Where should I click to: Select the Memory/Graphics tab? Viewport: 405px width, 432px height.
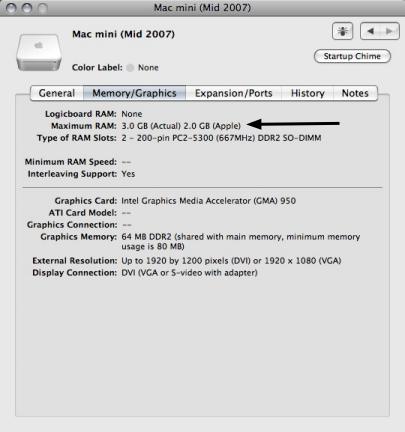coord(134,93)
